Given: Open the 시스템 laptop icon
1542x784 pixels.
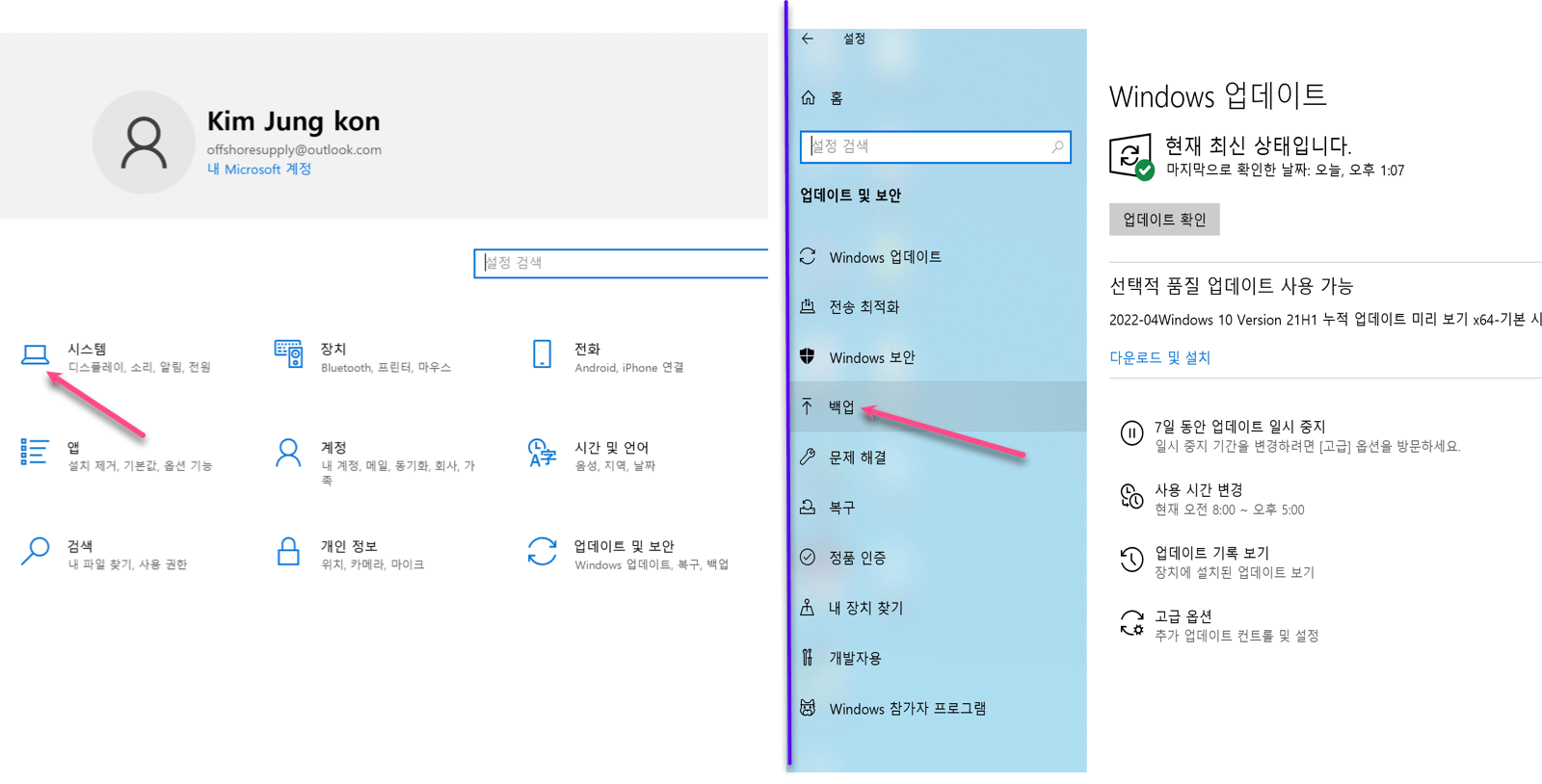Looking at the screenshot, I should pyautogui.click(x=35, y=355).
